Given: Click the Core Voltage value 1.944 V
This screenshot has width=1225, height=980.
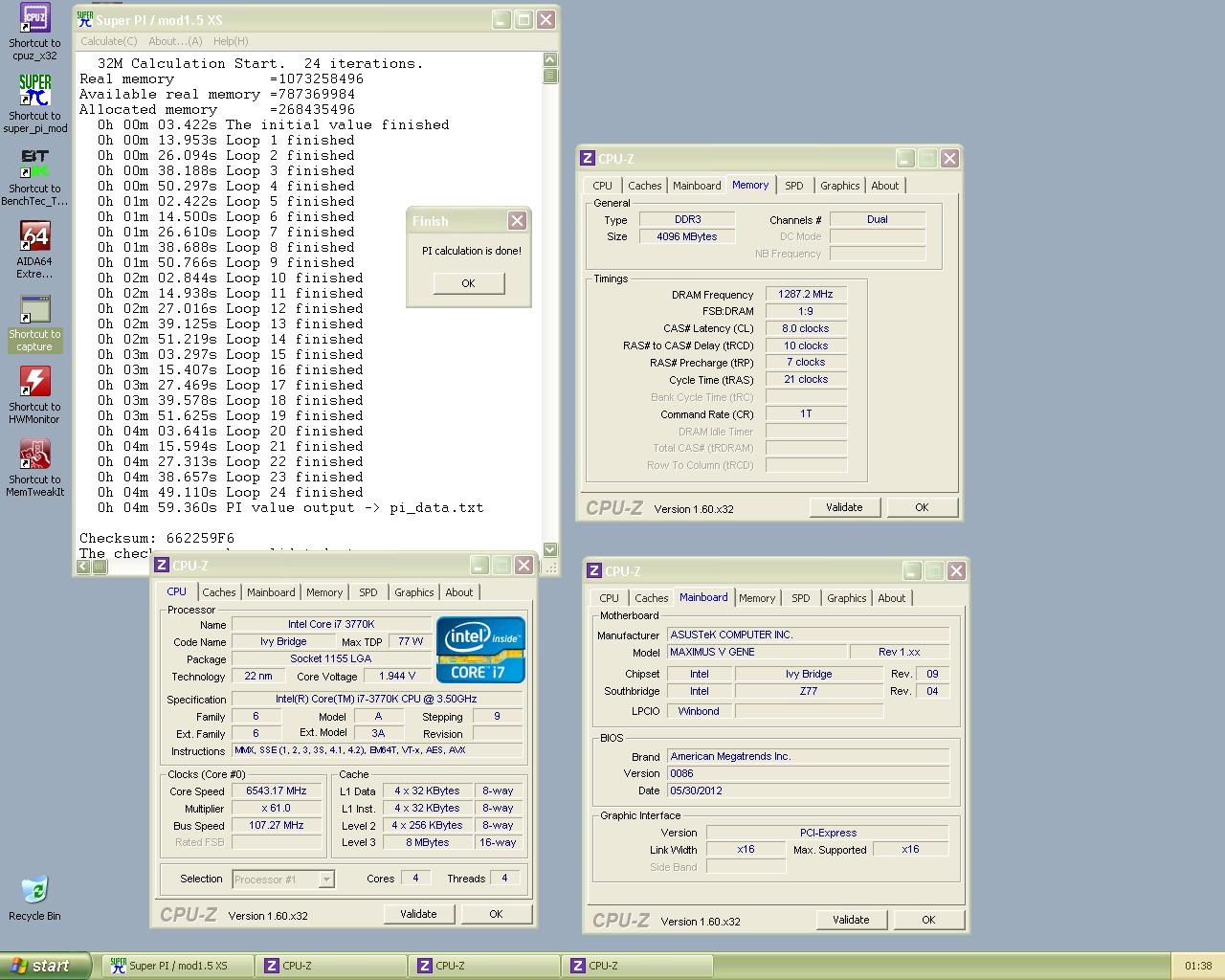Looking at the screenshot, I should 396,677.
